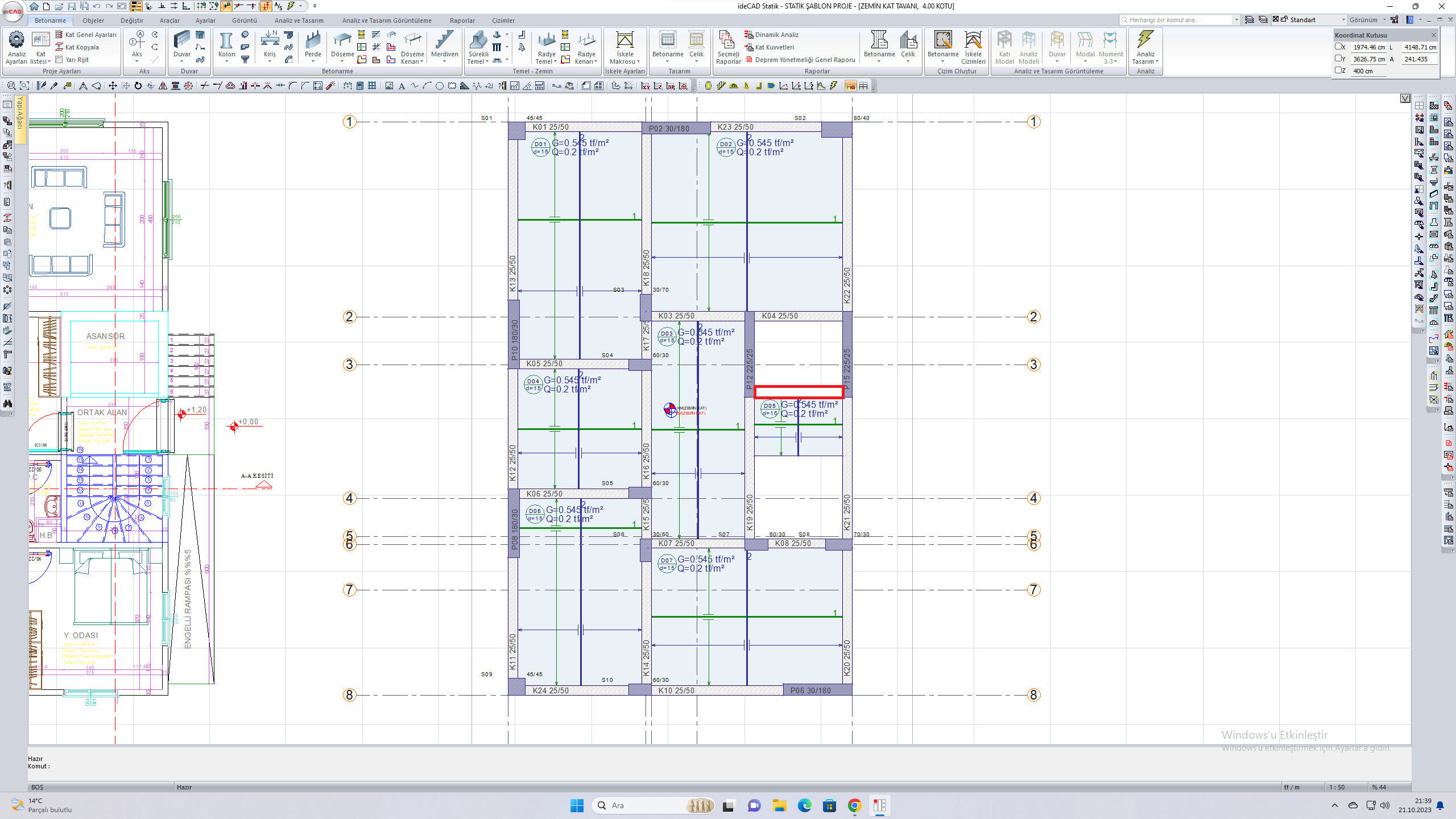Screen dimensions: 1456x819
Task: Open quick access toolbar customize arrow
Action: coord(315,6)
